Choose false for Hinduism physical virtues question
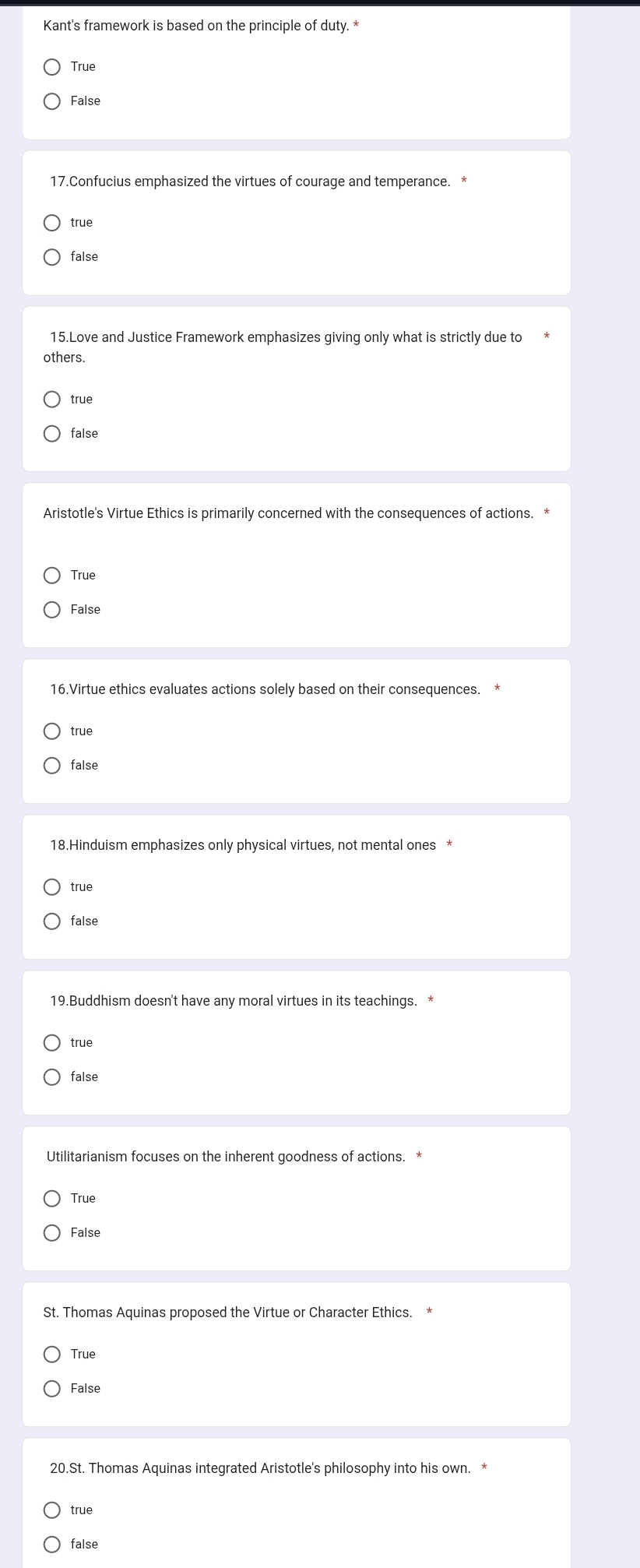The image size is (640, 1568). coord(52,921)
